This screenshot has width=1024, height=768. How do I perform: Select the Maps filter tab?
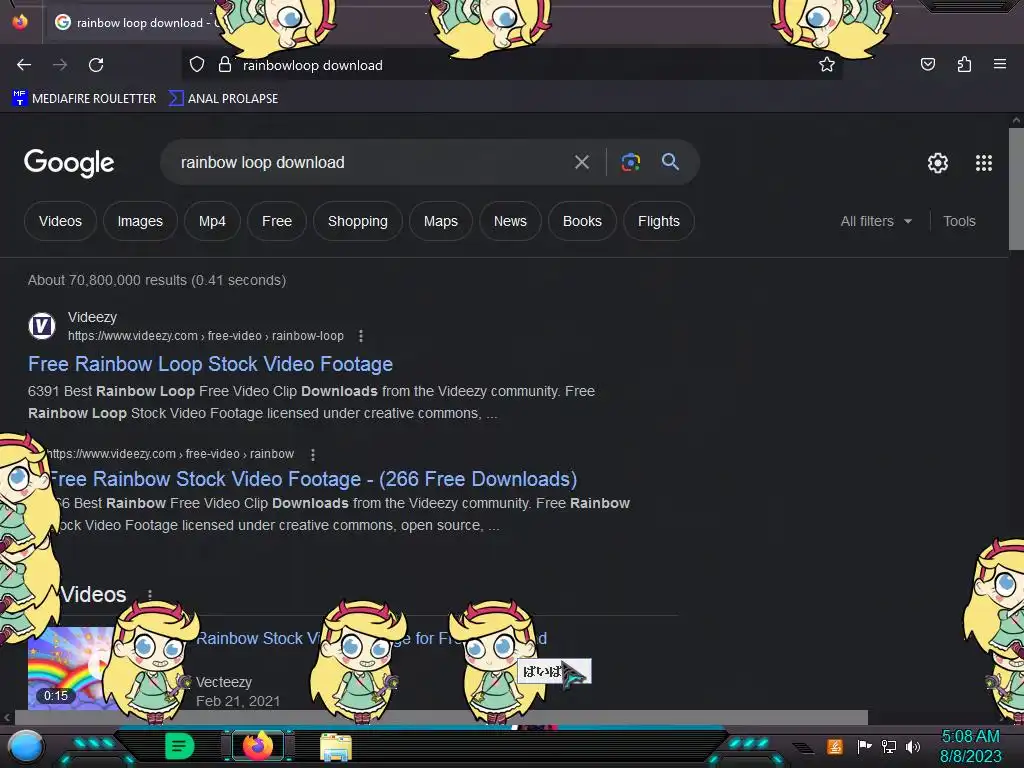click(x=441, y=221)
